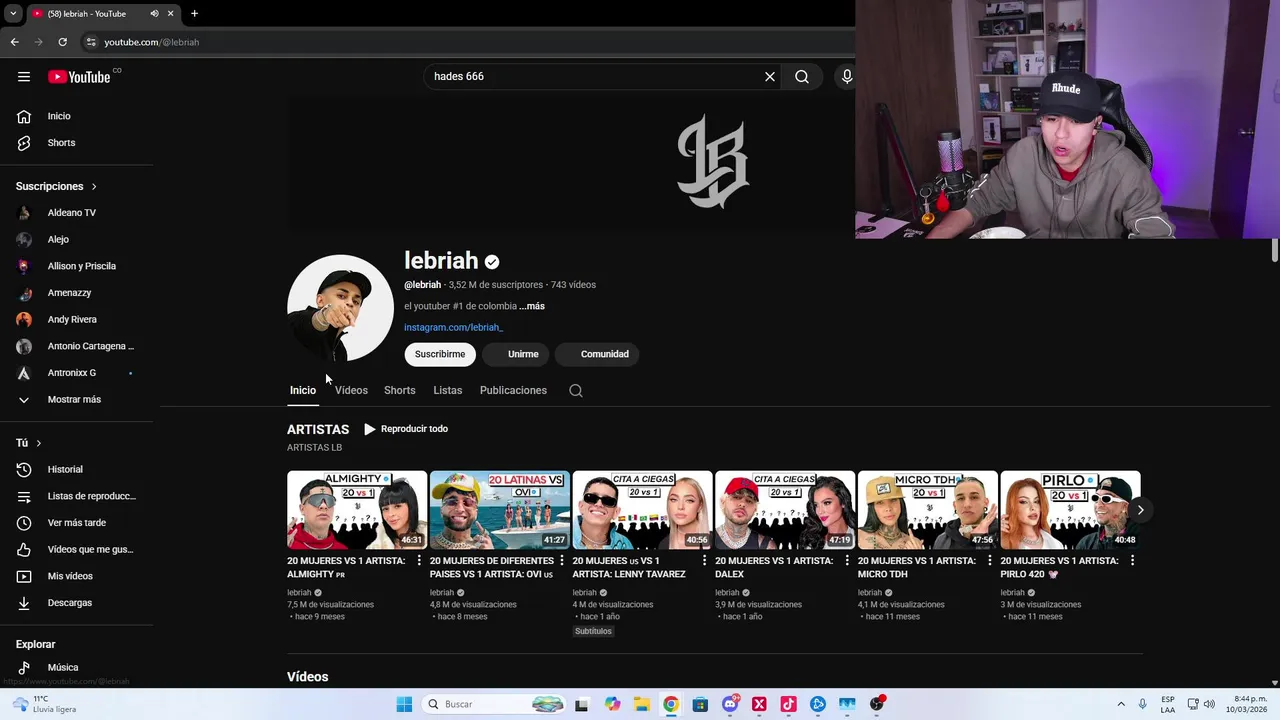Screen dimensions: 1280x720
Task: Search within lebriah channel via magnifier
Action: tap(576, 391)
